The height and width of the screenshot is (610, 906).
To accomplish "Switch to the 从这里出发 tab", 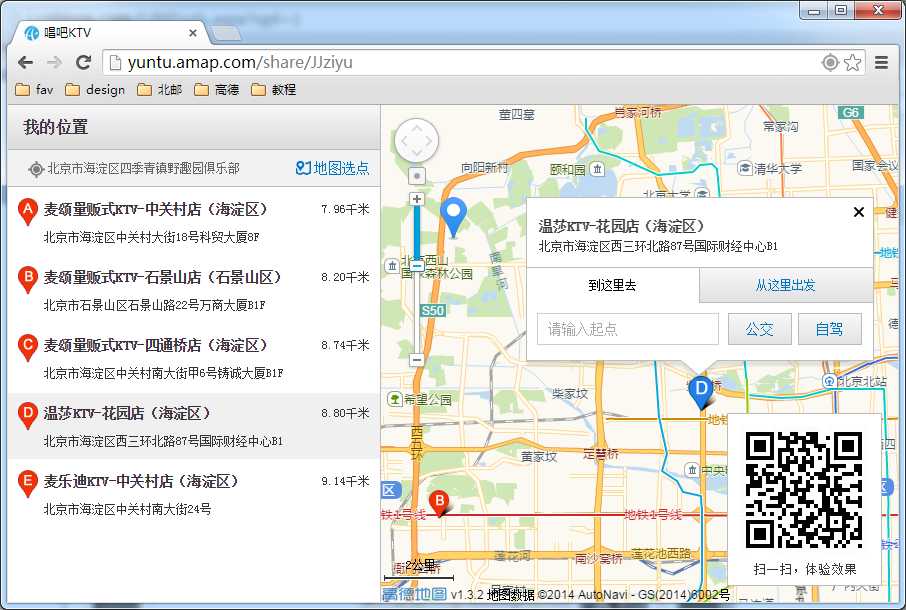I will (786, 285).
